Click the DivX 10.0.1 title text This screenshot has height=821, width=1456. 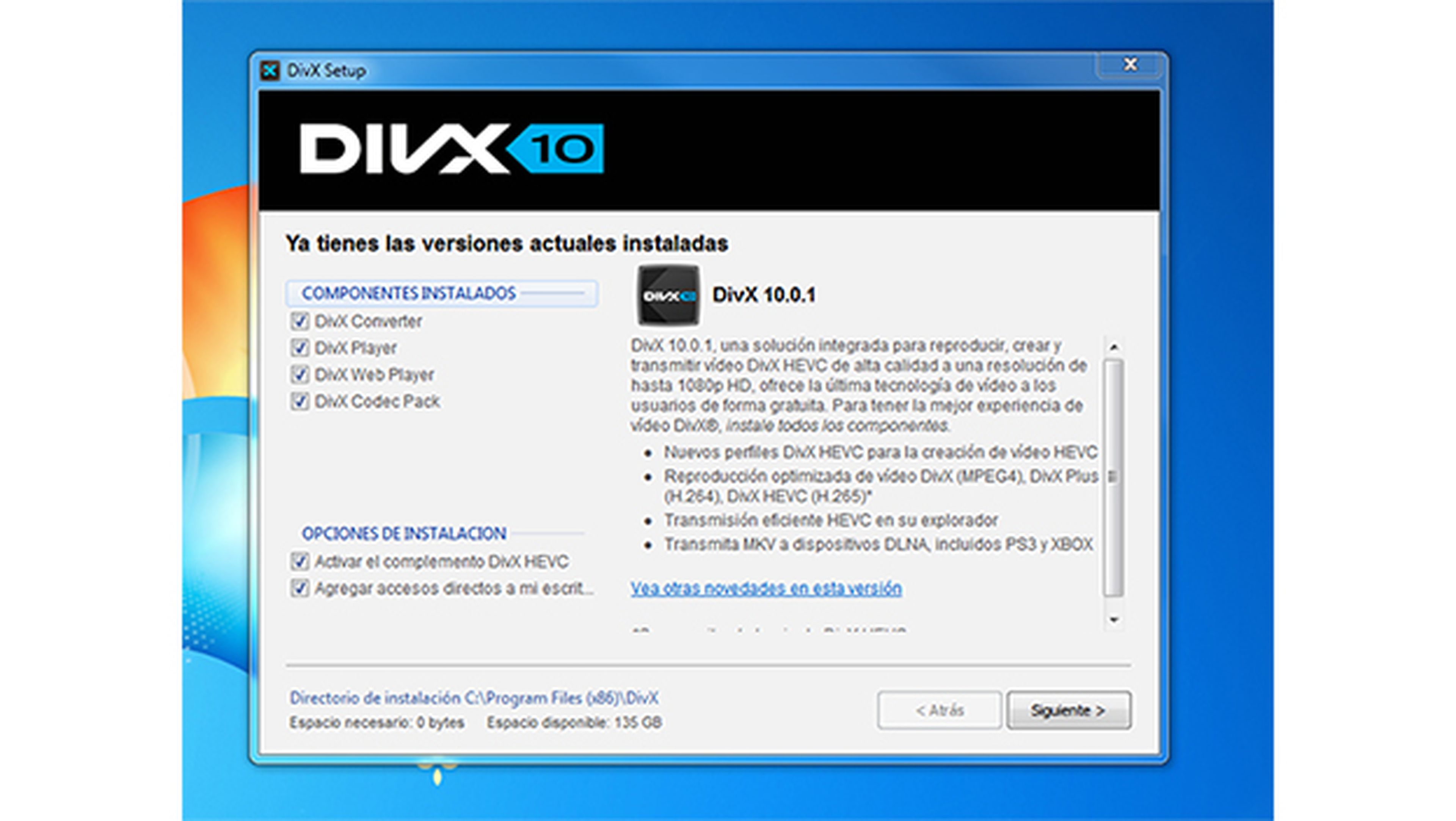tap(764, 295)
